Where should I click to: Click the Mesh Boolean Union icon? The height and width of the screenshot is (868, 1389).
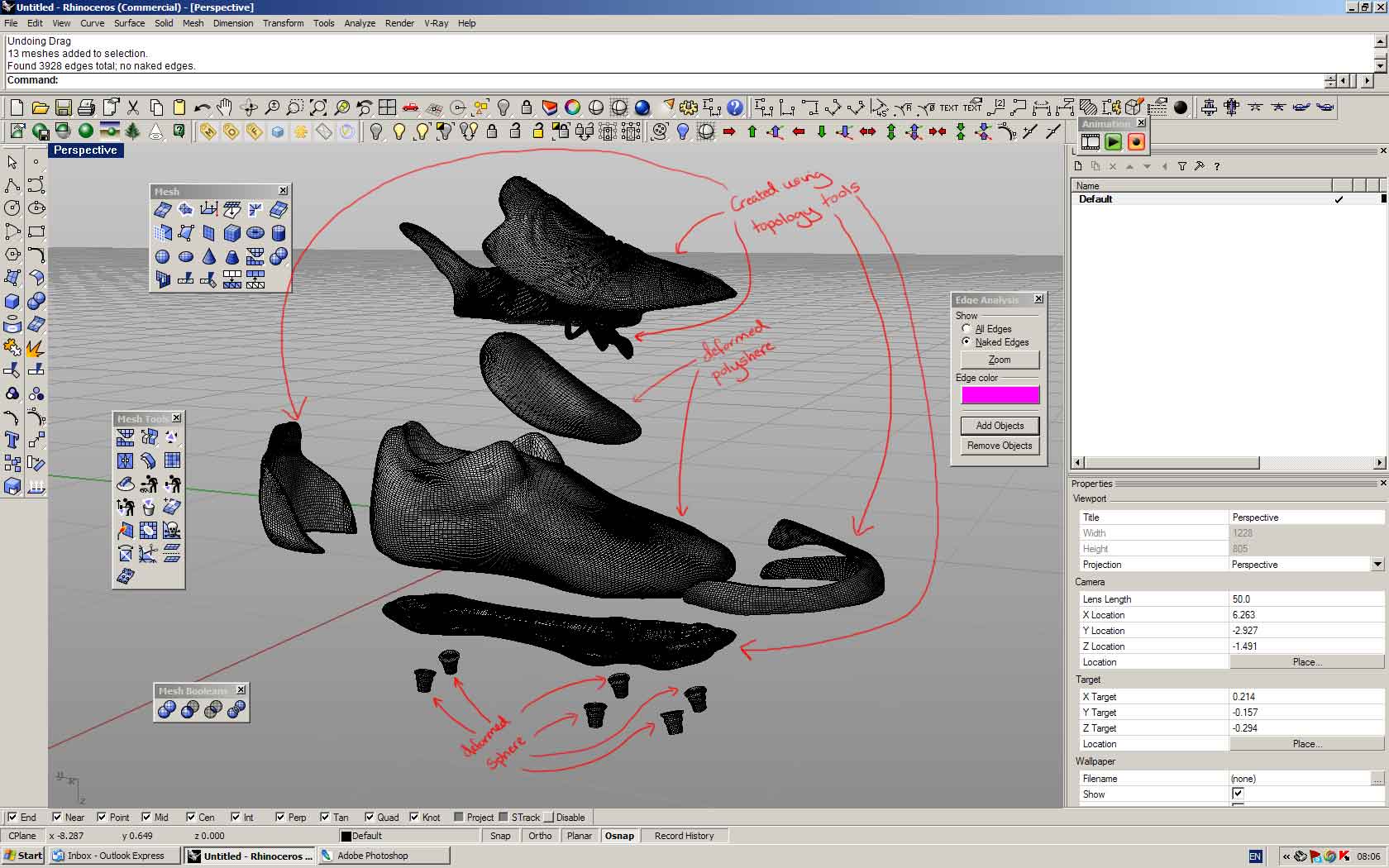point(167,709)
